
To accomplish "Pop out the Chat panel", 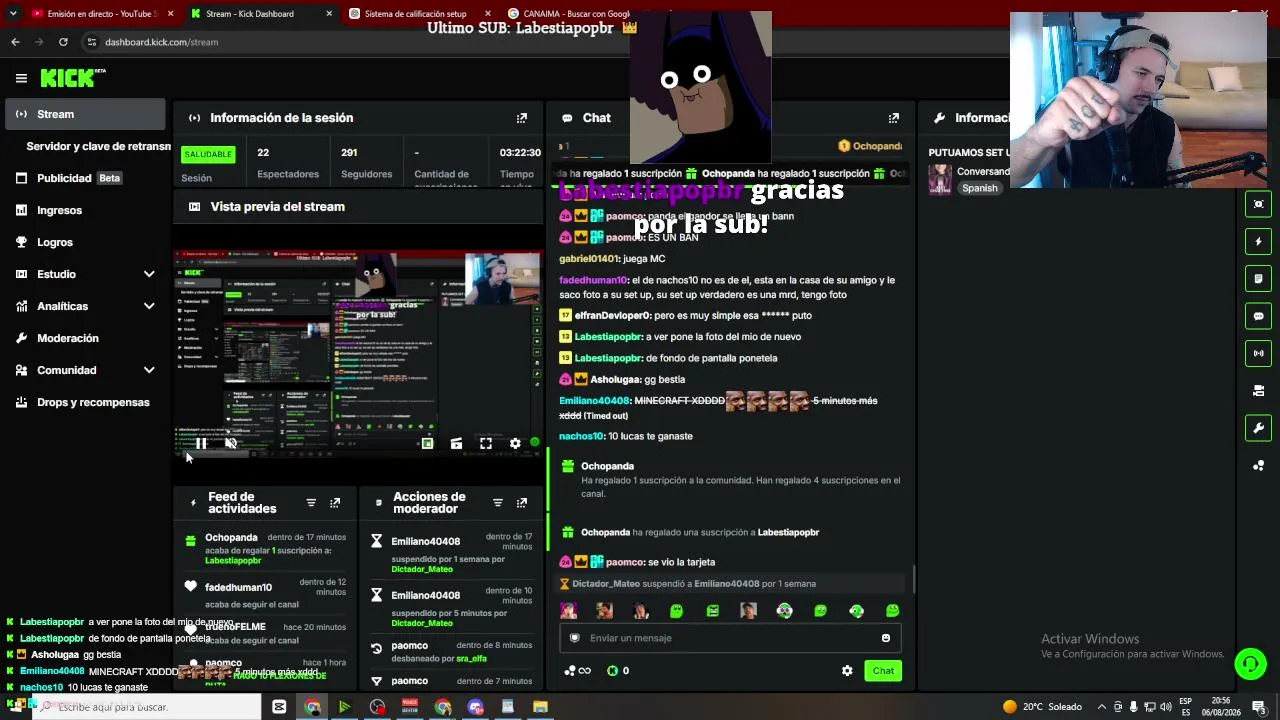I will tap(893, 118).
